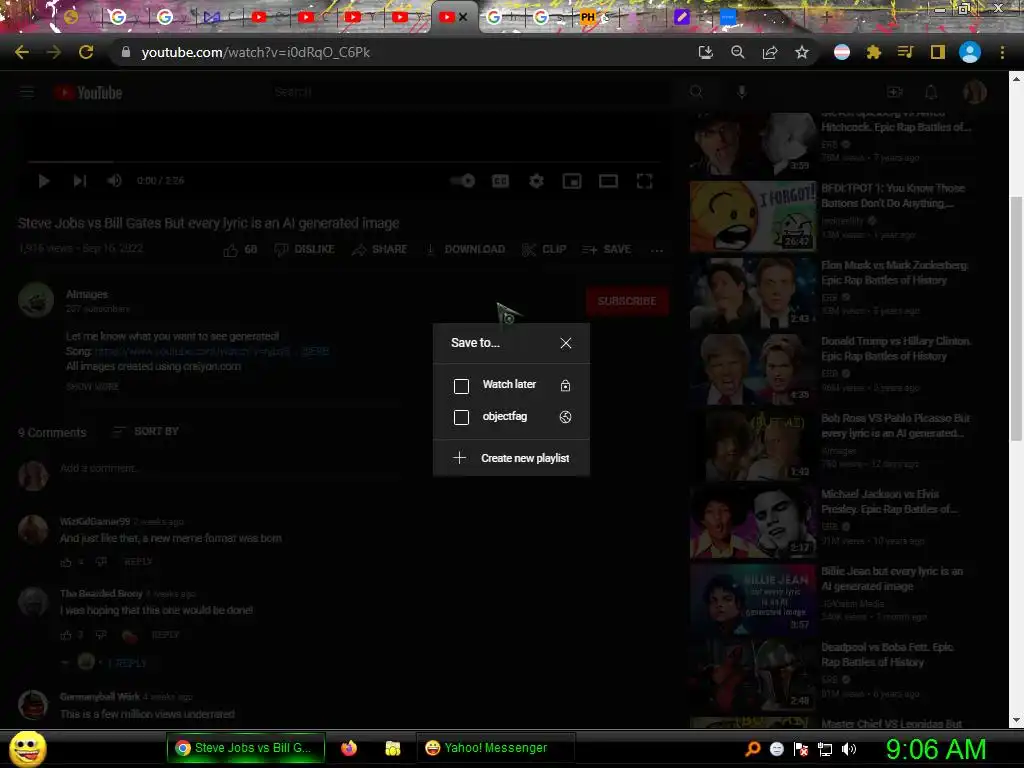The height and width of the screenshot is (768, 1024).
Task: Open the AImages channel name
Action: [87, 295]
